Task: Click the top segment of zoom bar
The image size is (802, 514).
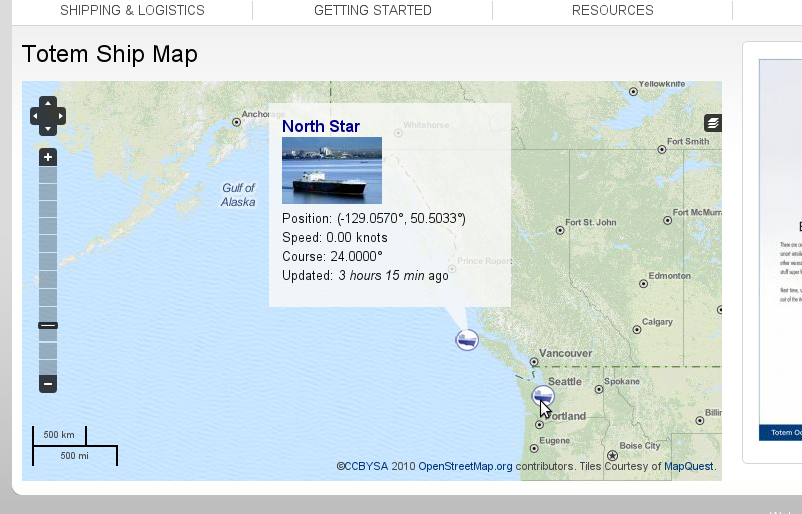Action: click(x=48, y=175)
